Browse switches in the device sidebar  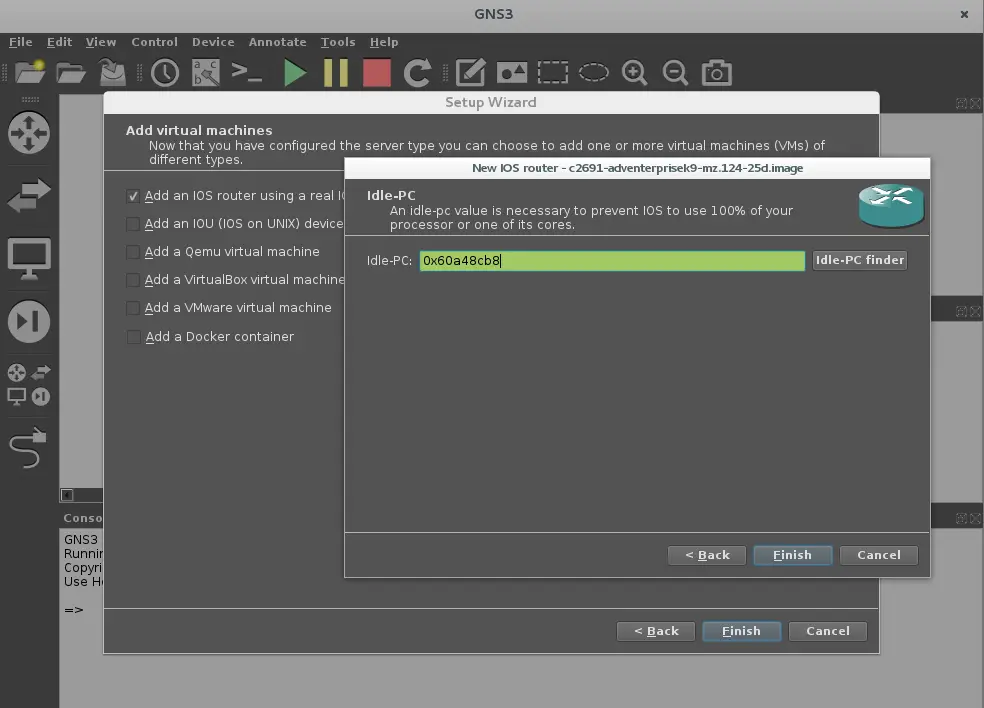coord(29,195)
